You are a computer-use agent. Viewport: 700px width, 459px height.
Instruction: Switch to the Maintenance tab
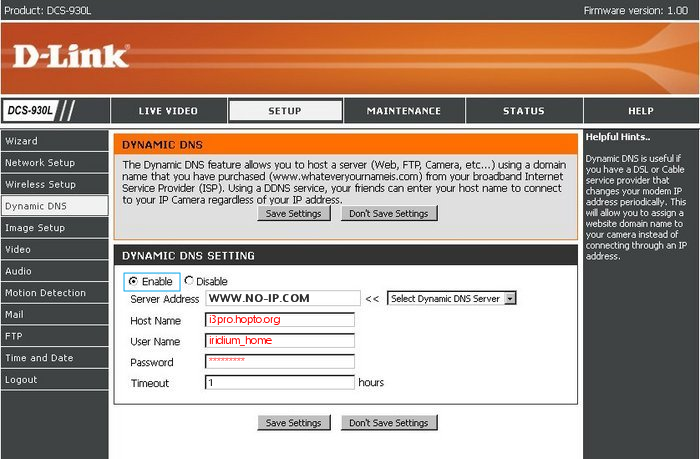pyautogui.click(x=403, y=111)
